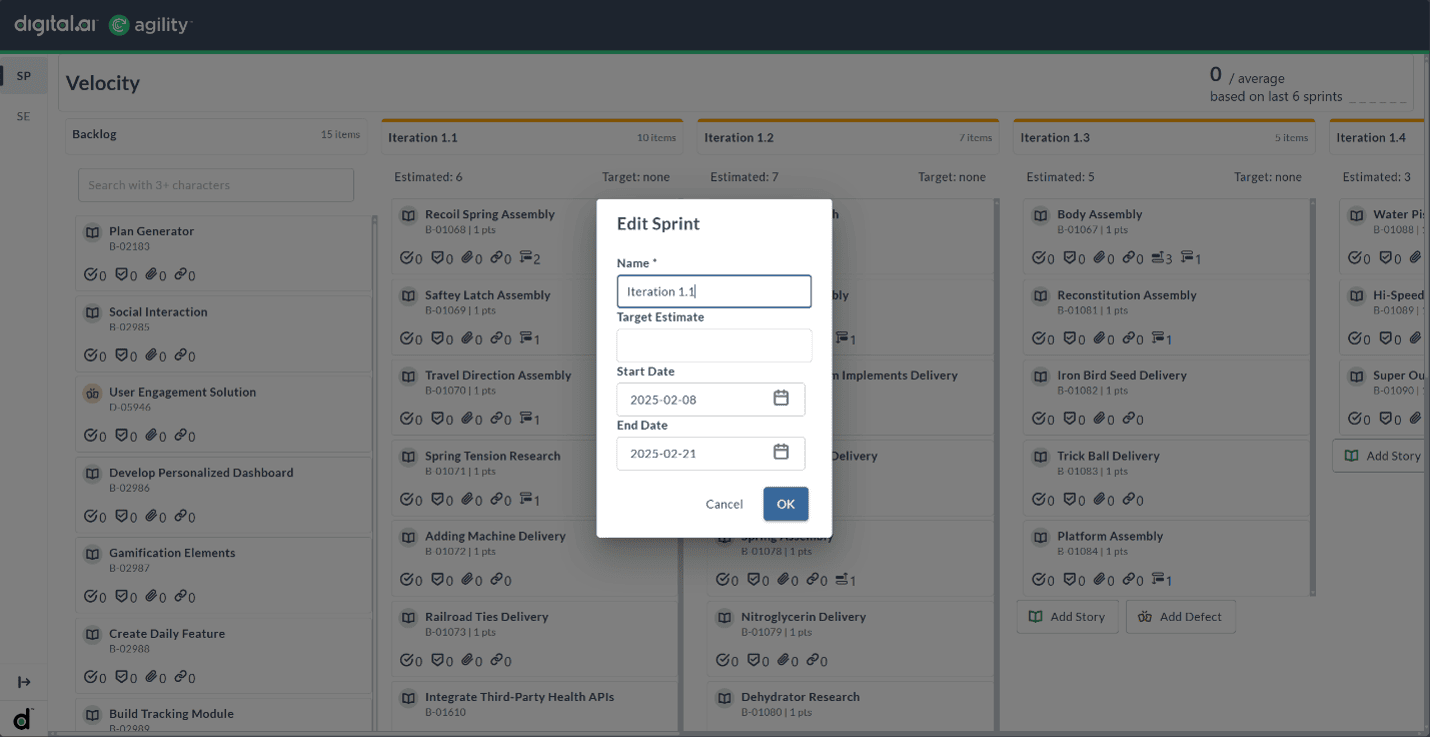Click User Engagement Solution defect icon

tap(92, 393)
